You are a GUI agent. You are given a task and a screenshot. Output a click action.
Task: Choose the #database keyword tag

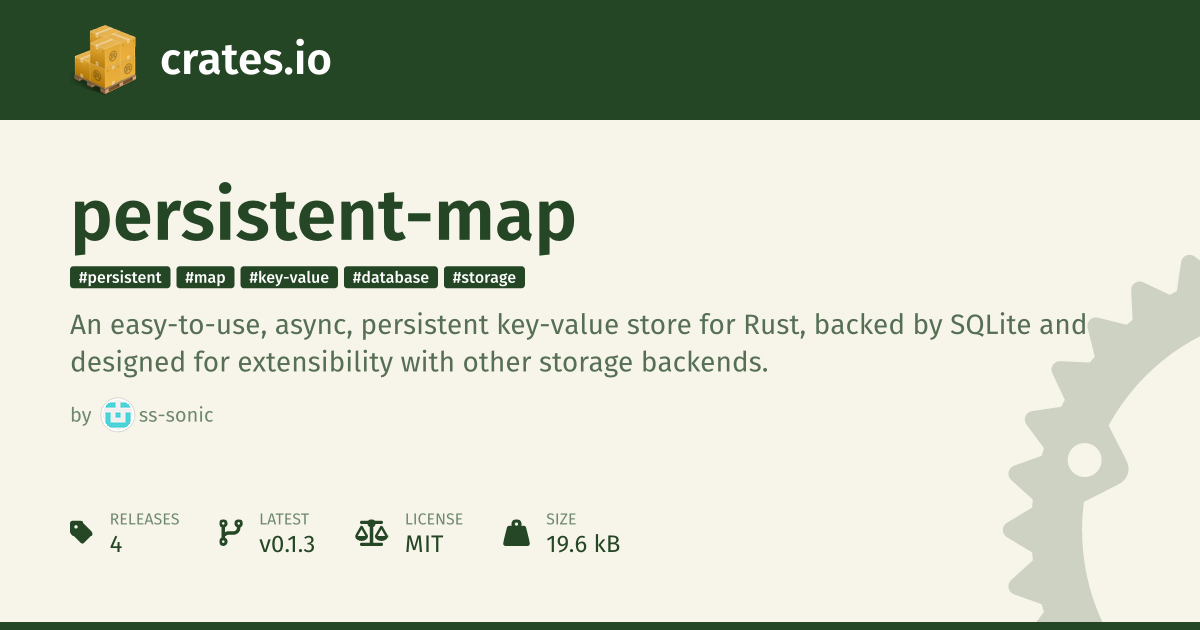391,277
